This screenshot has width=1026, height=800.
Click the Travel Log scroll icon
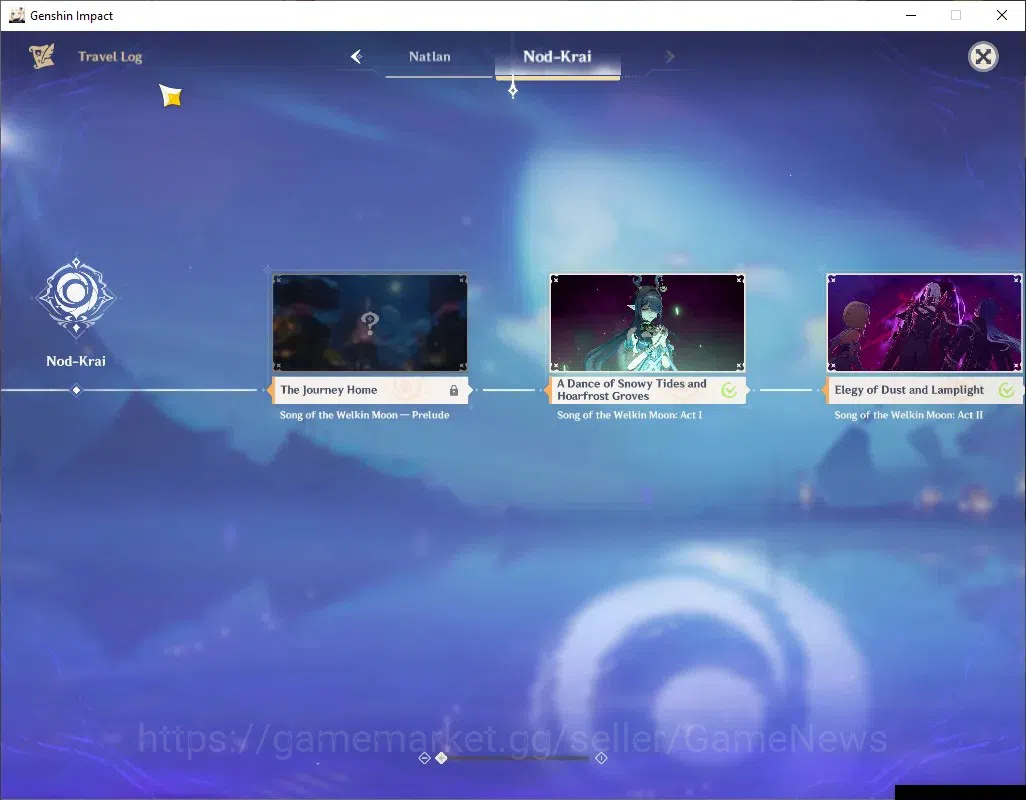(42, 56)
